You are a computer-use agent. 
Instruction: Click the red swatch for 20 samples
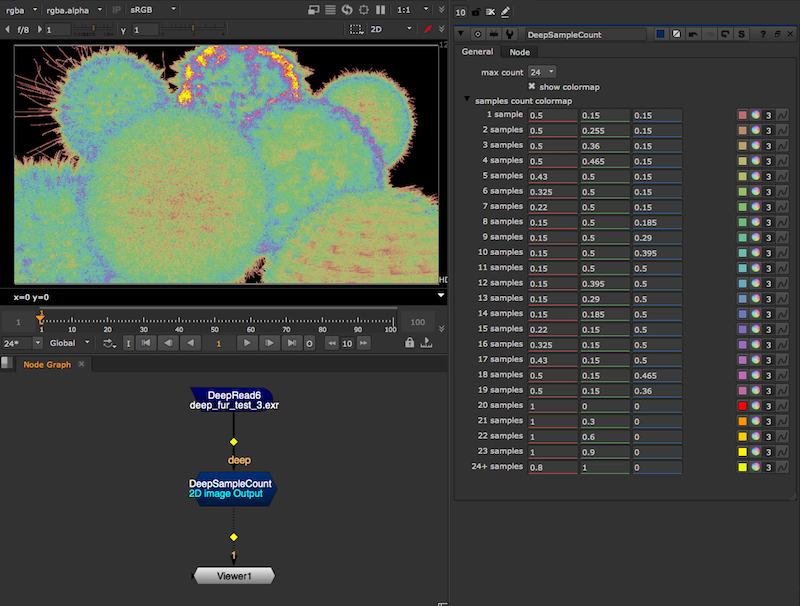point(742,406)
